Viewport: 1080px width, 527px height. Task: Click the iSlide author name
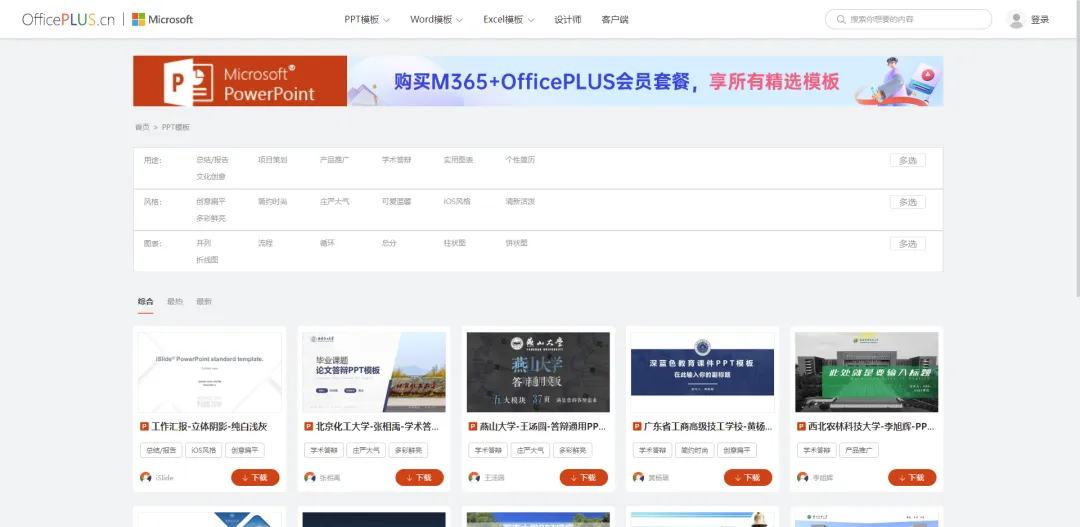coord(165,477)
